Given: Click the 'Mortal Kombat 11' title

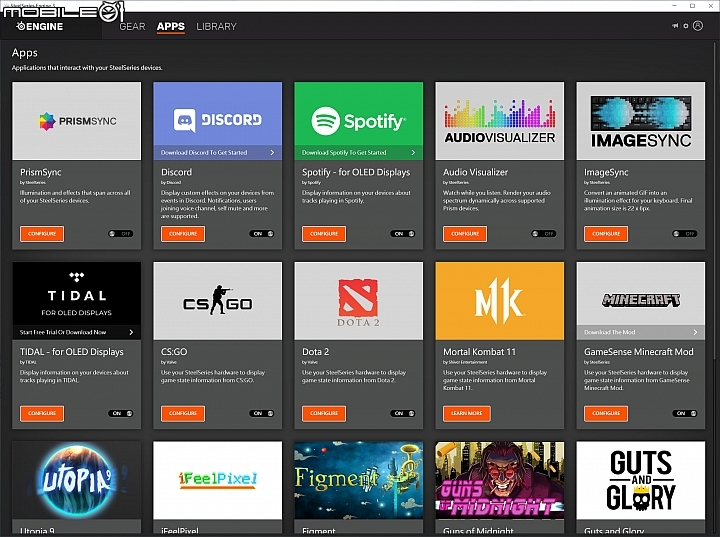Looking at the screenshot, I should [479, 352].
